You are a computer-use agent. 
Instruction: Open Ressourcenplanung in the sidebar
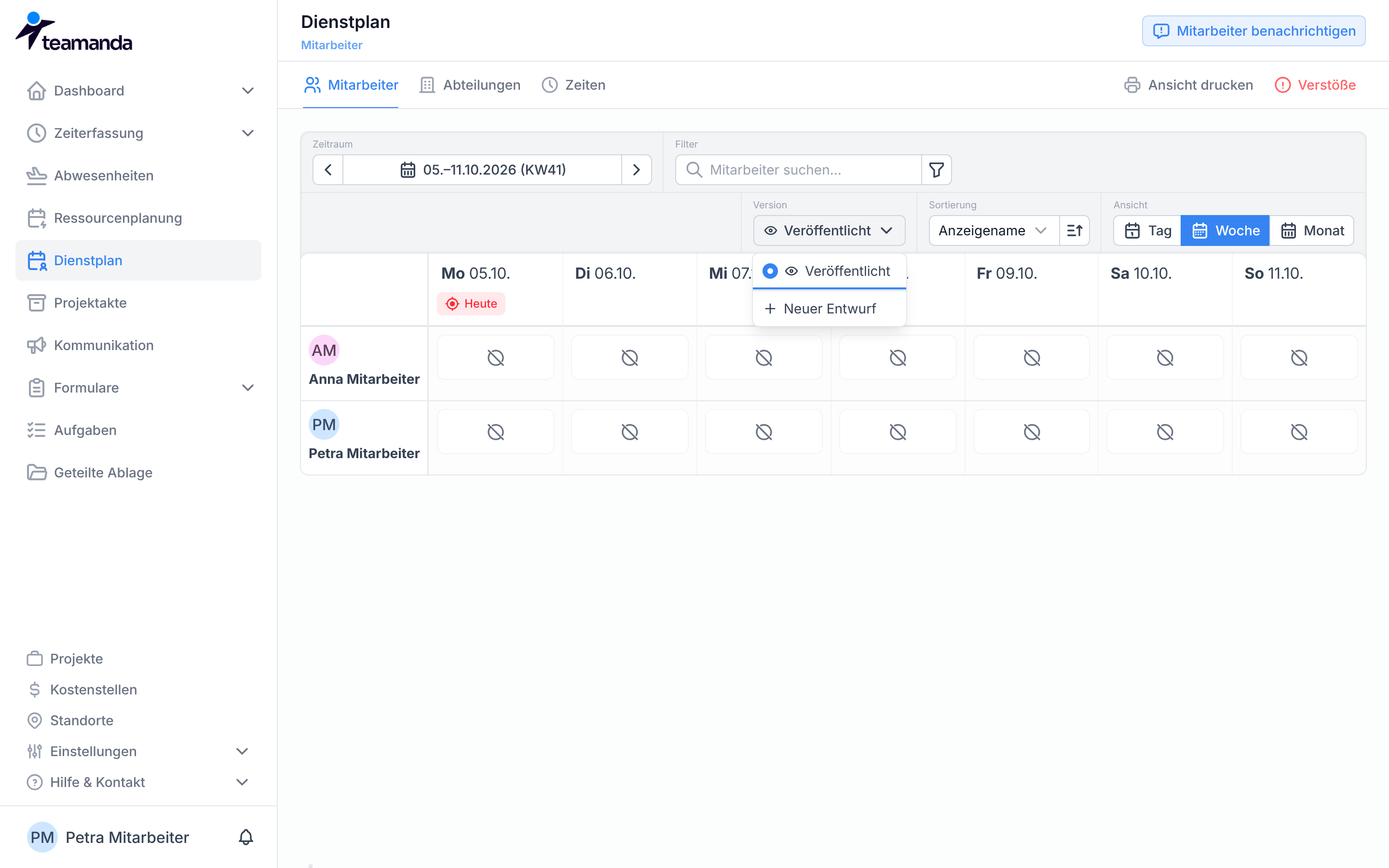(138, 218)
